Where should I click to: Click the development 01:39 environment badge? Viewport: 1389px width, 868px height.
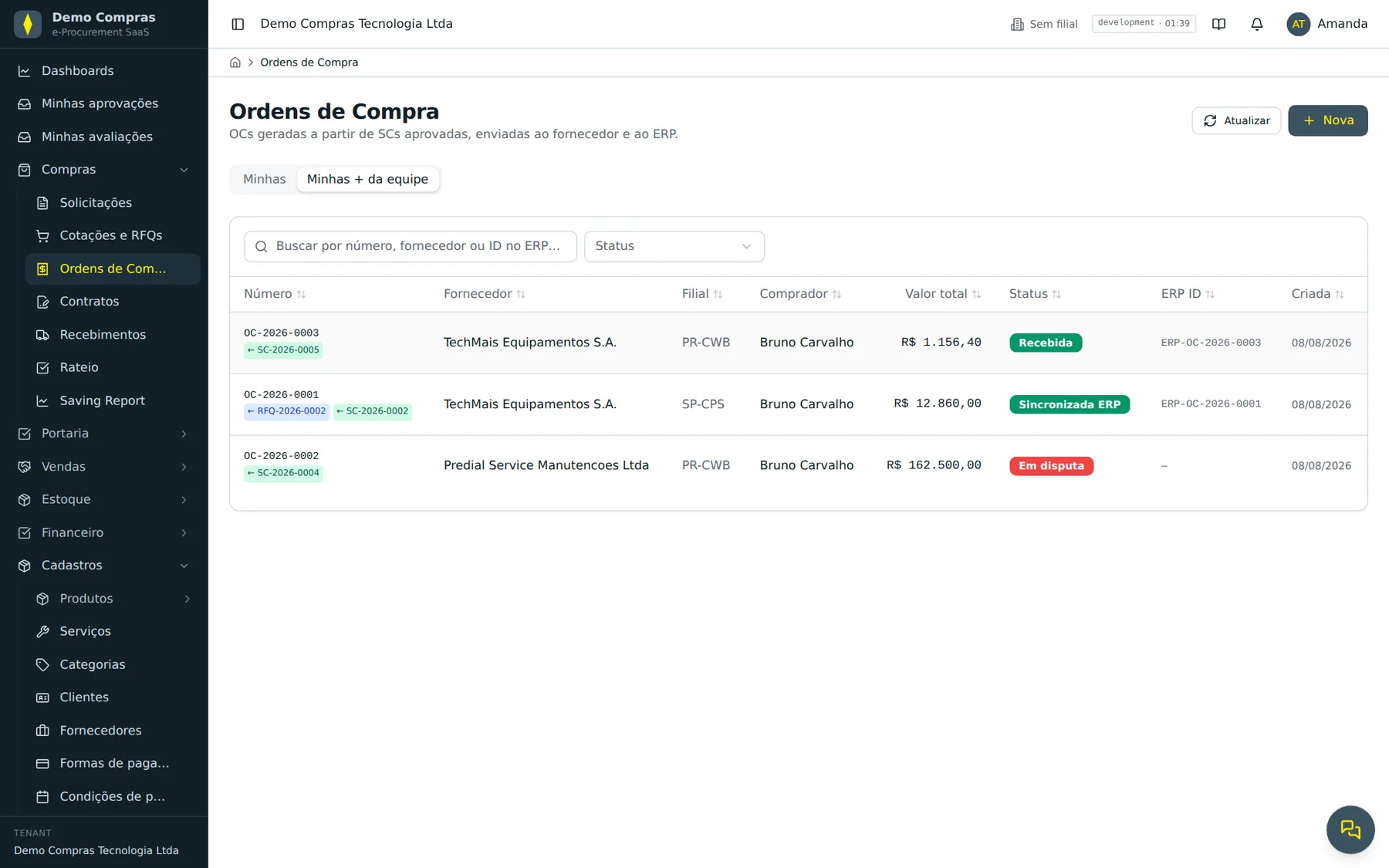(x=1144, y=24)
